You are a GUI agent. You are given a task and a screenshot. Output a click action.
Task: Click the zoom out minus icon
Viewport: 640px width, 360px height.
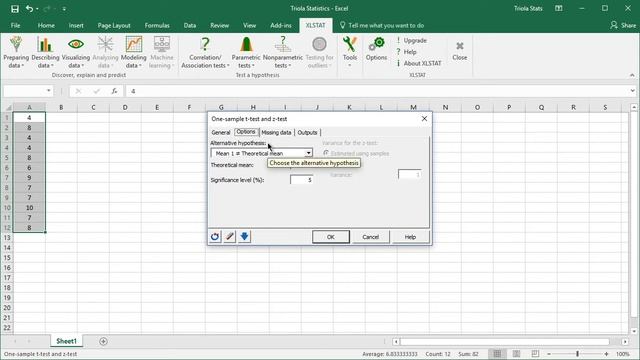coord(549,354)
